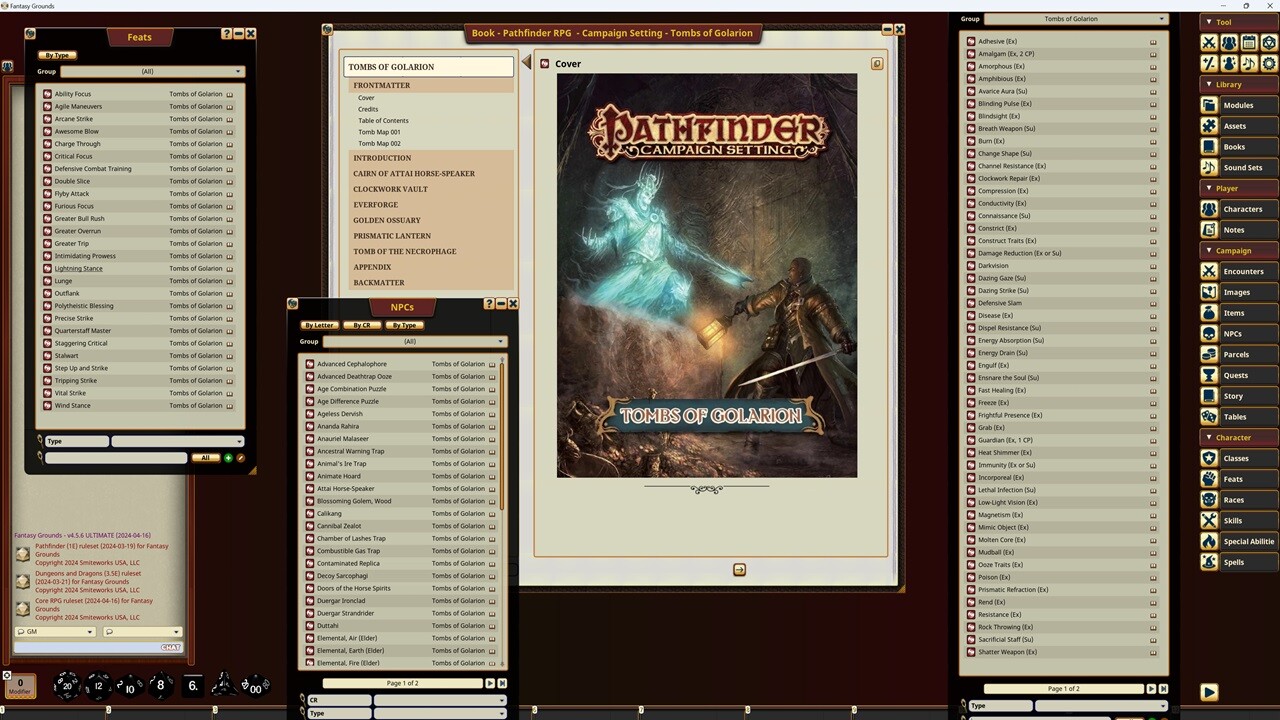Open the Characters player panel

tap(1243, 209)
